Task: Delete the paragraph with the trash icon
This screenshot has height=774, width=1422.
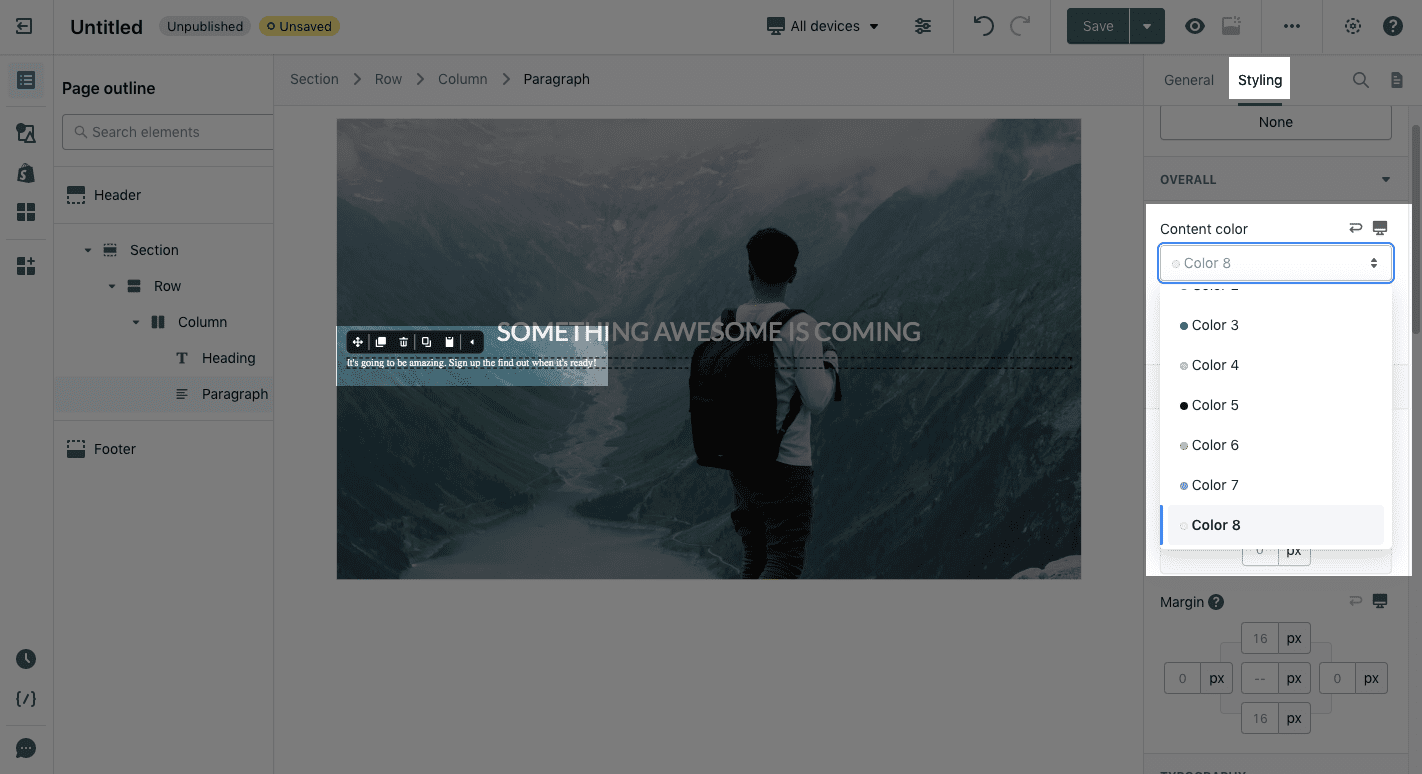Action: pos(404,342)
